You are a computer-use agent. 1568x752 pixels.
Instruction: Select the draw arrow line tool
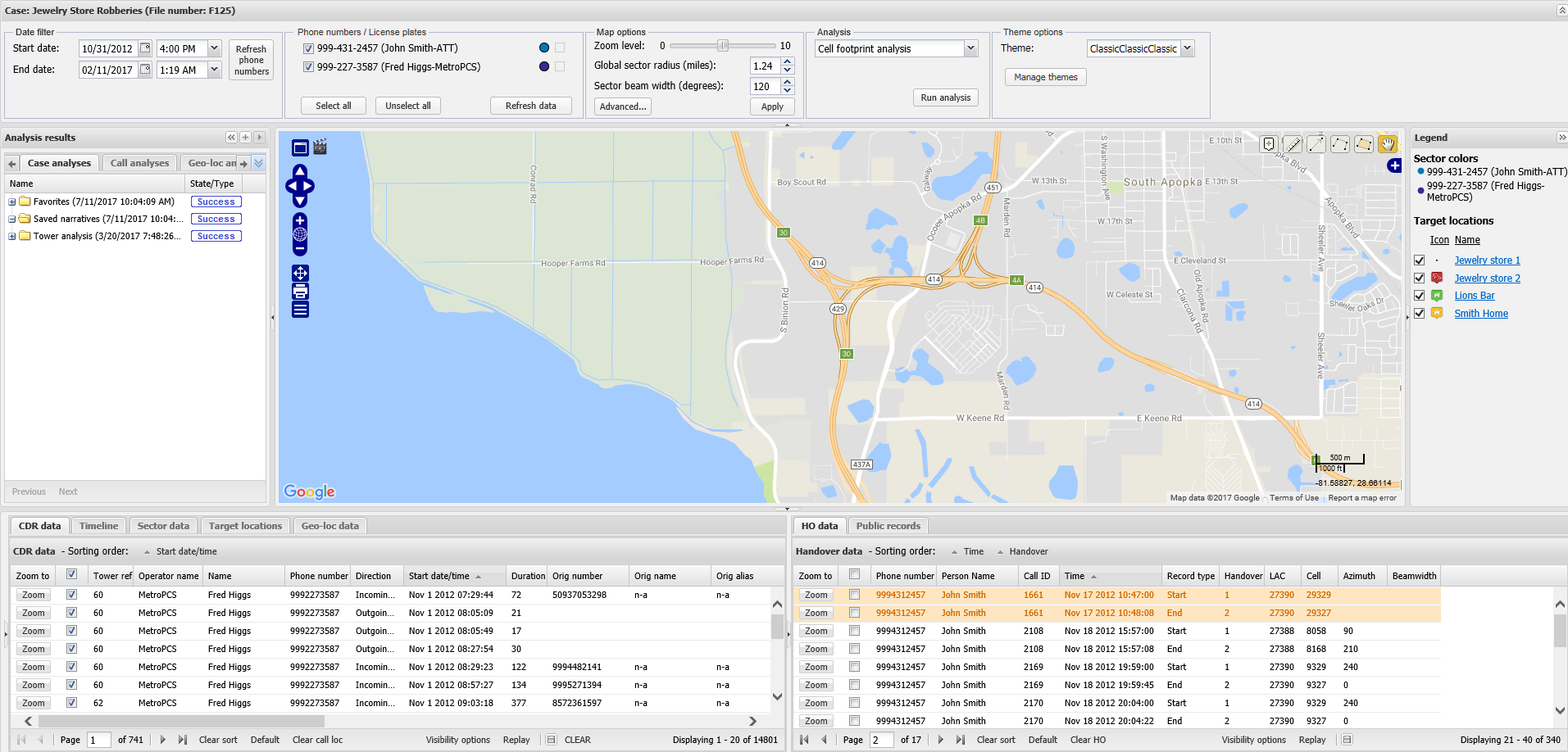(1316, 144)
